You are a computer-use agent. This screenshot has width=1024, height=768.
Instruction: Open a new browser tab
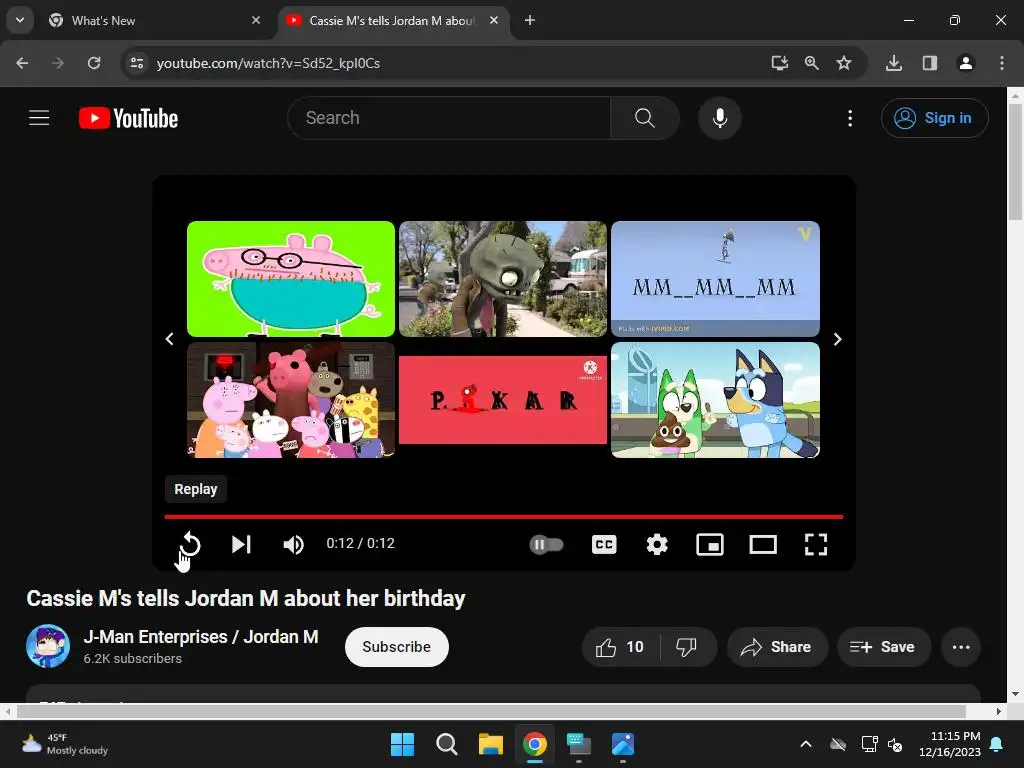[x=530, y=20]
